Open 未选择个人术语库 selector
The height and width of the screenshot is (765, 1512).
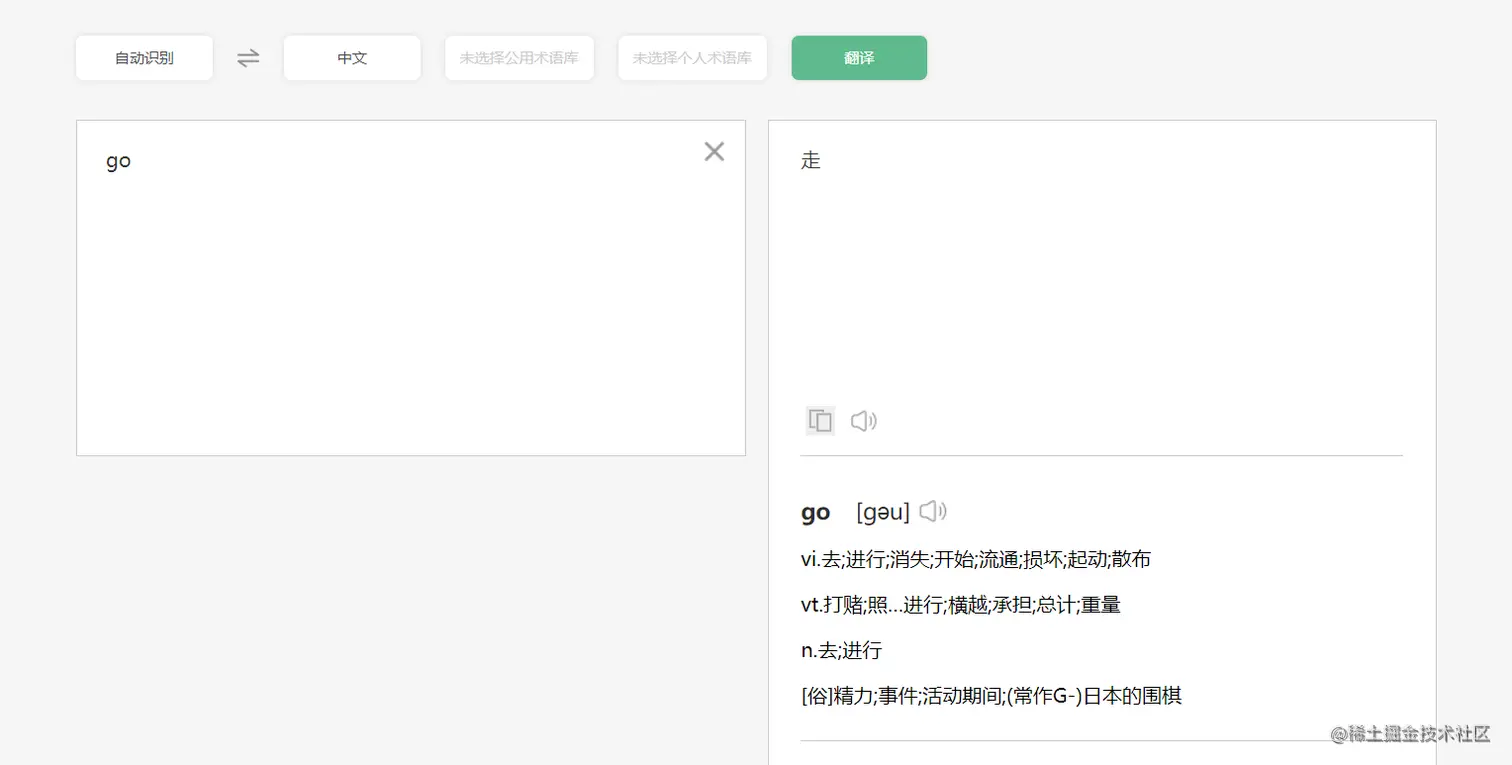click(692, 58)
